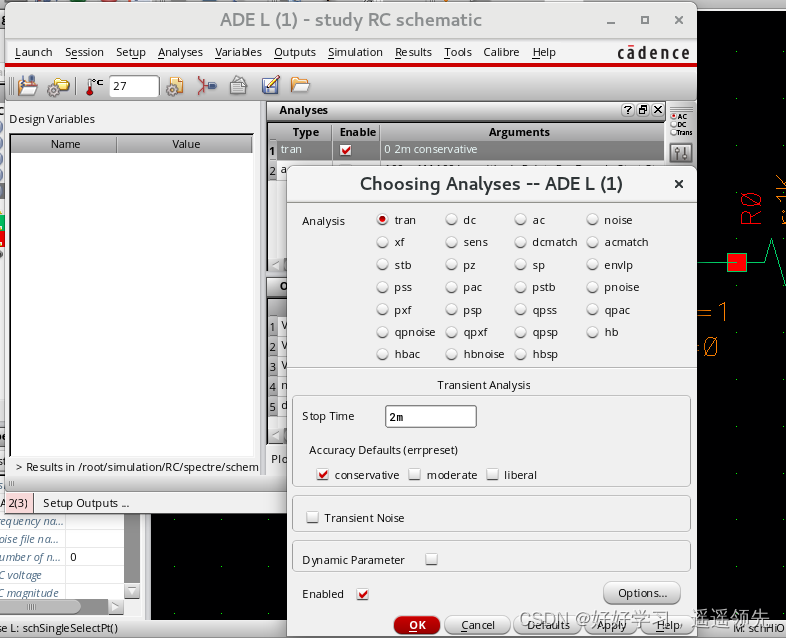Close the Analyses panel with its X icon

coord(658,110)
